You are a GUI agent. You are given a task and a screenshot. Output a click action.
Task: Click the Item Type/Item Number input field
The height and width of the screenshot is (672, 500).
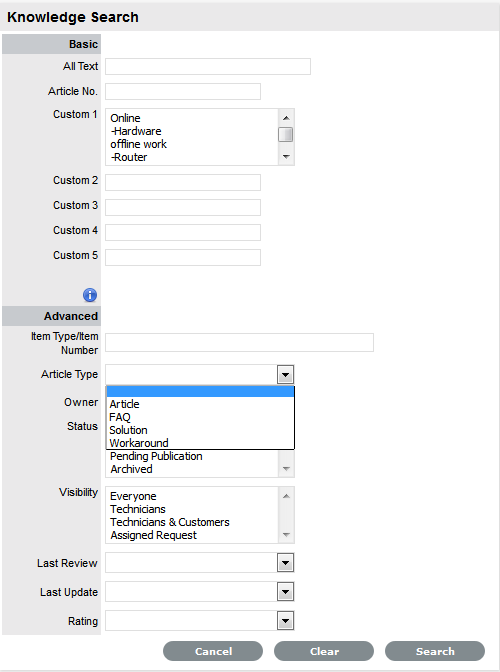tap(240, 342)
